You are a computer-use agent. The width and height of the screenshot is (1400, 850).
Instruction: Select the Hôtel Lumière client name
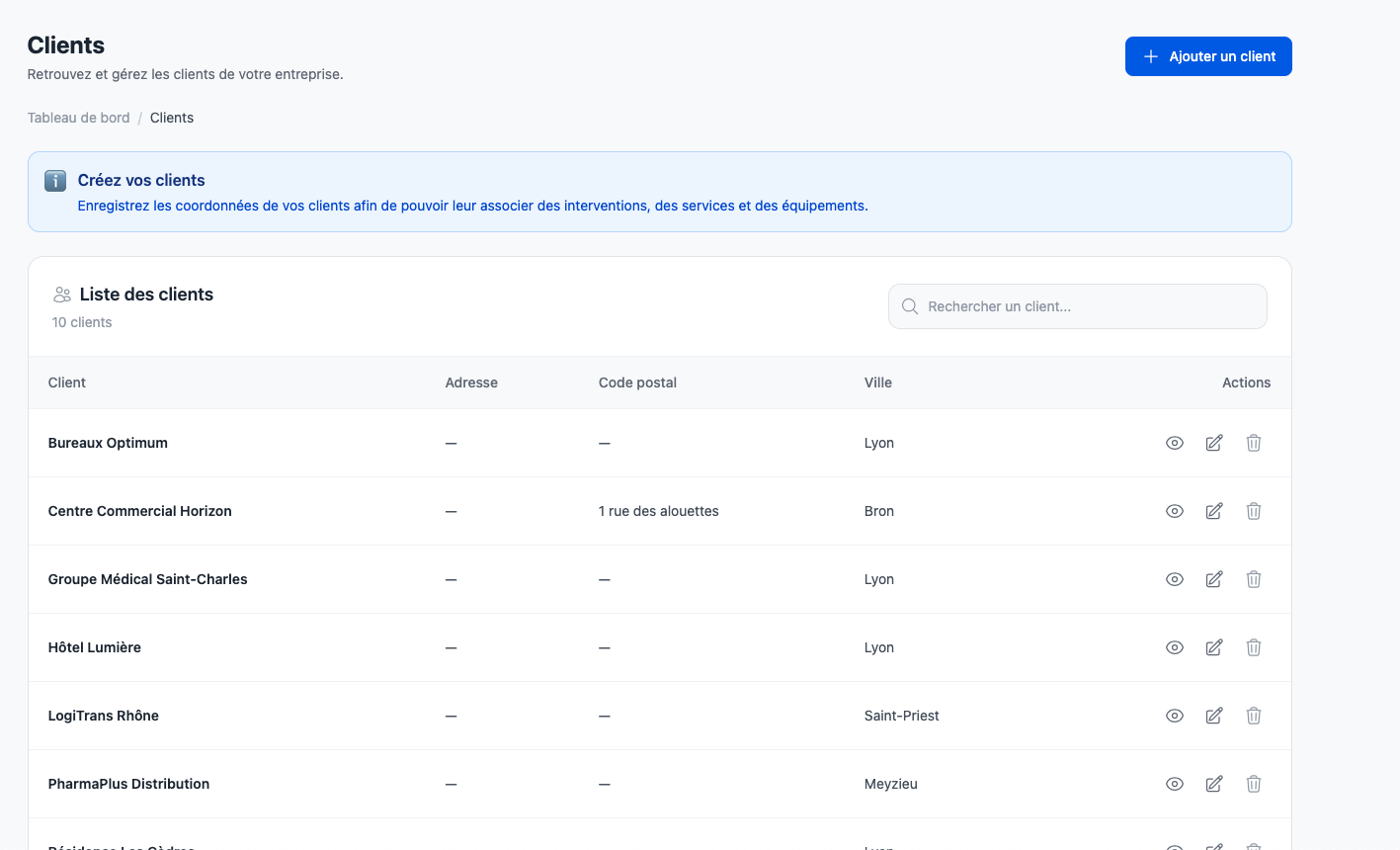[x=95, y=647]
